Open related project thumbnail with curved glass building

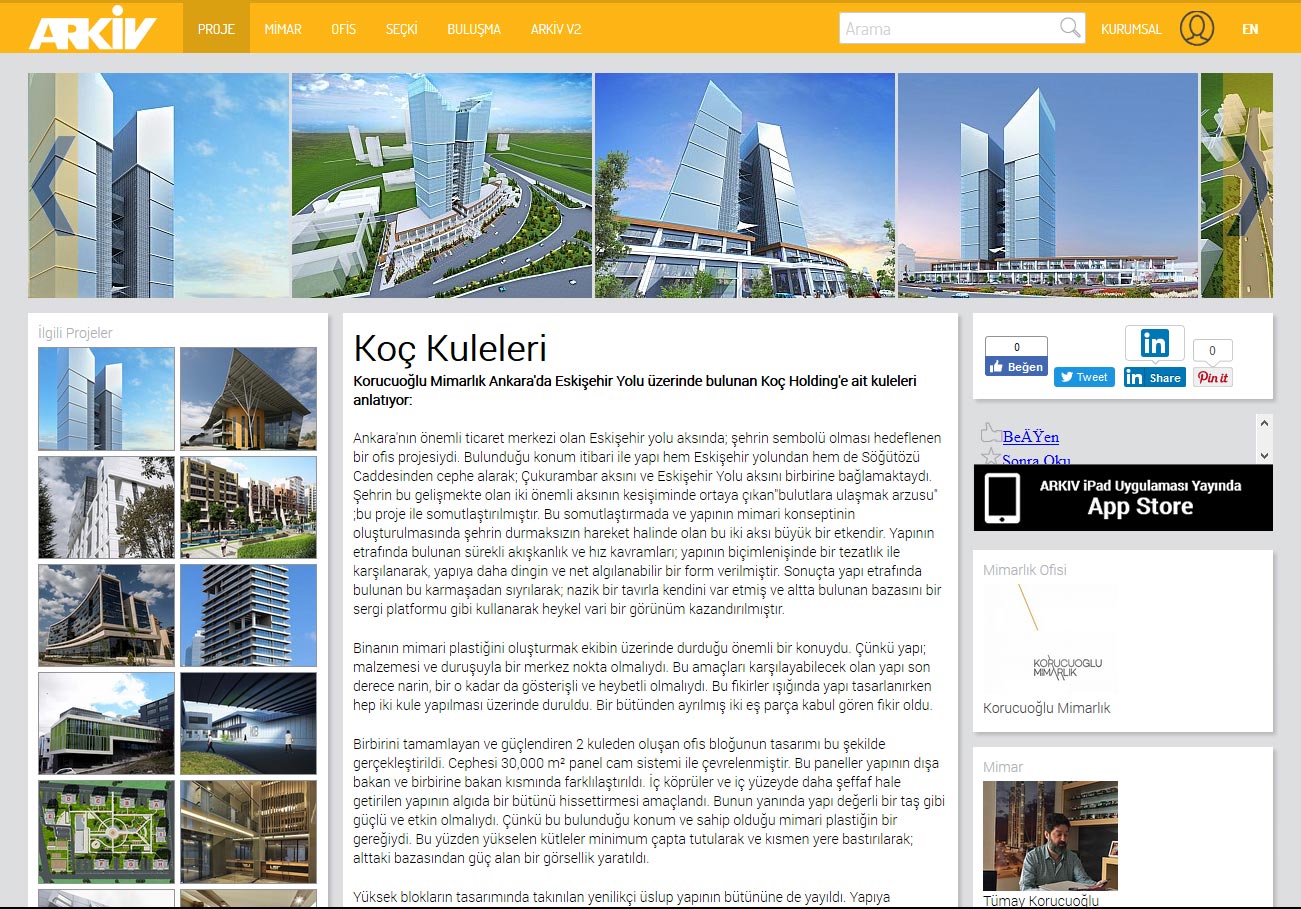(106, 615)
